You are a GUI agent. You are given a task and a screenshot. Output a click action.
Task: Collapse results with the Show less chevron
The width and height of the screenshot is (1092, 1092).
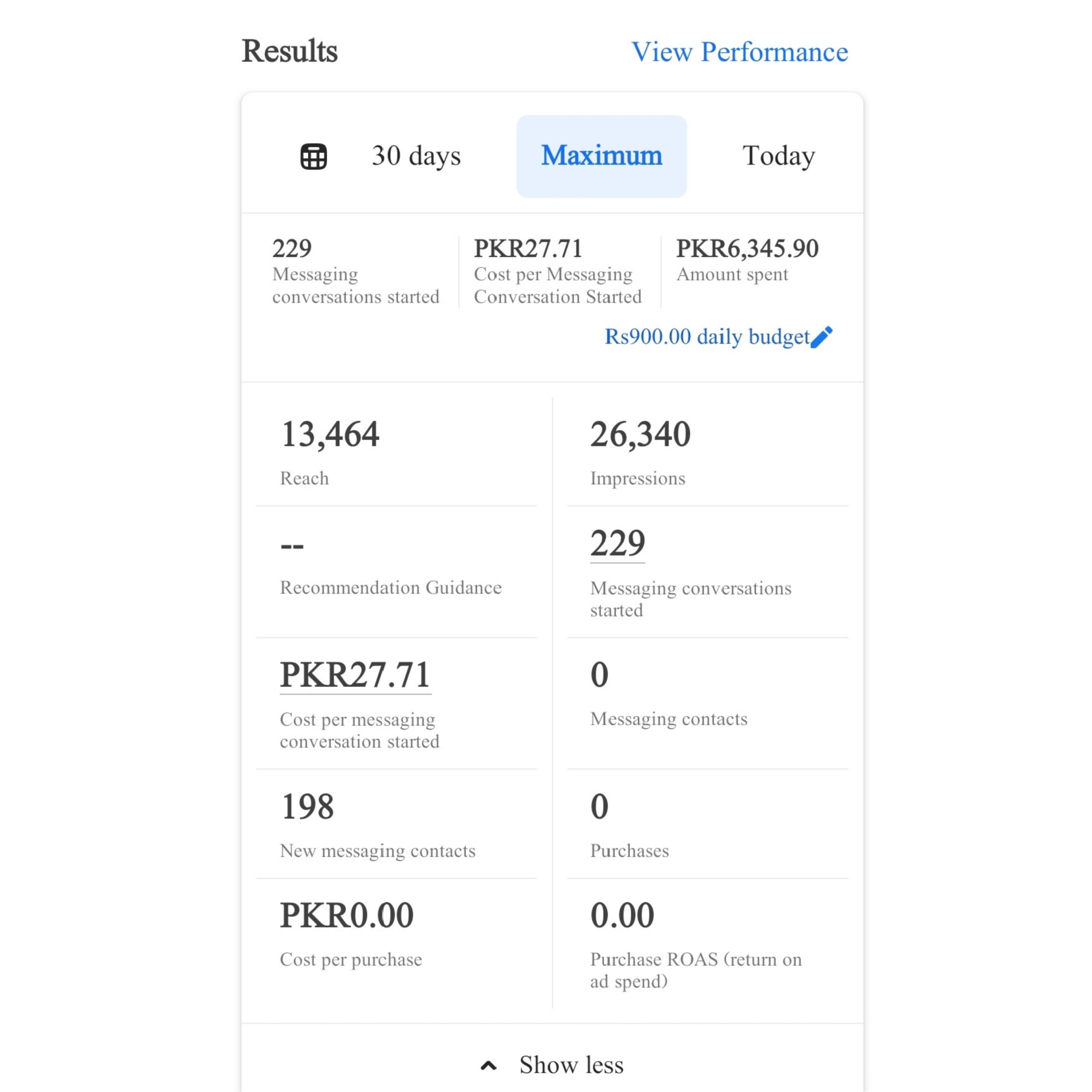coord(489,1066)
